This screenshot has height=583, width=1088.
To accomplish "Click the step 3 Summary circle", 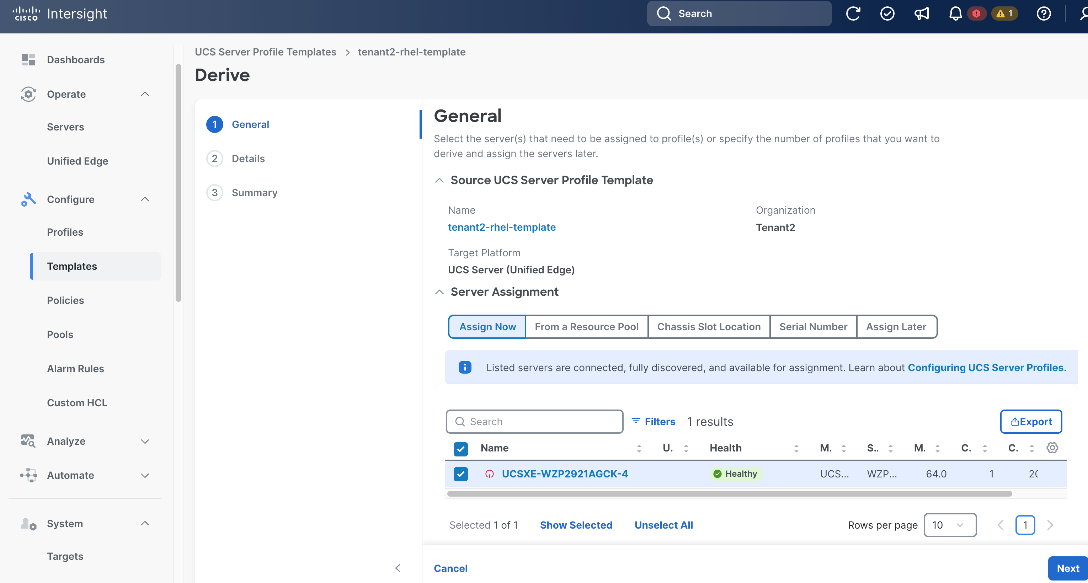I will tap(214, 193).
